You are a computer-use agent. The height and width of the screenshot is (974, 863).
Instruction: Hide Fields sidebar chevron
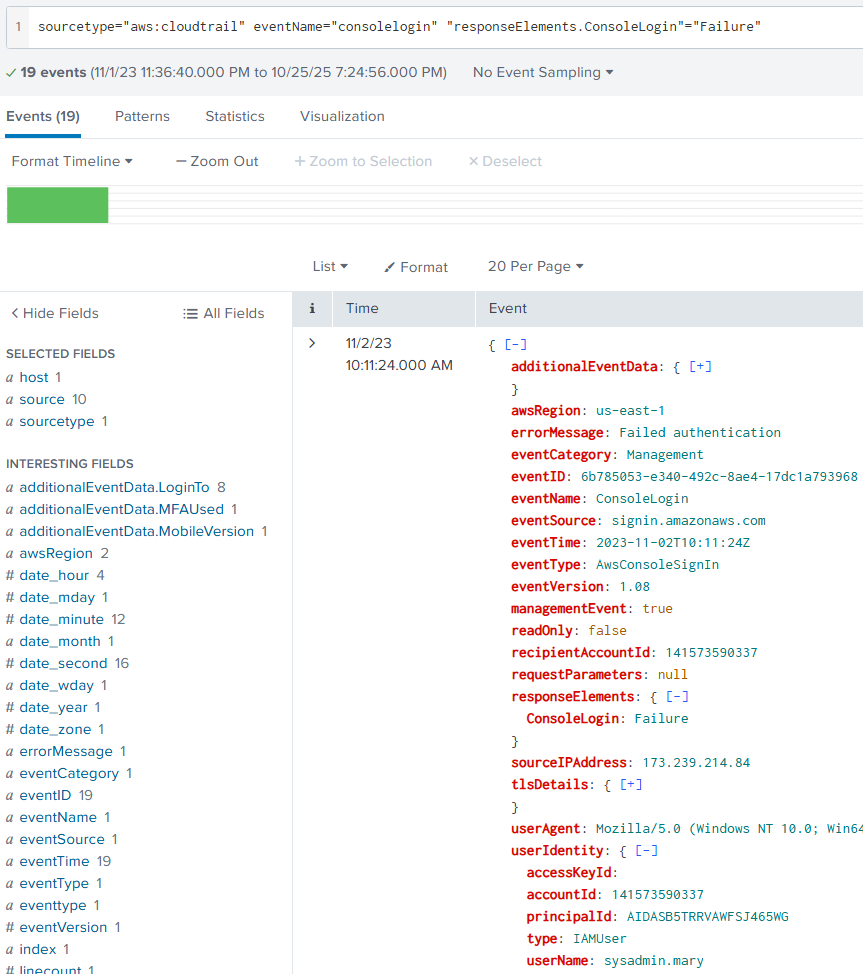(15, 313)
